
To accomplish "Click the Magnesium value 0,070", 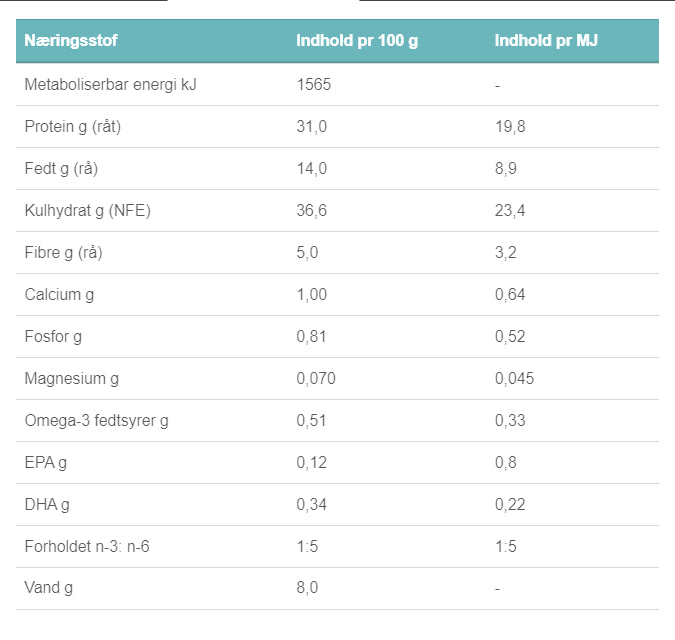I will pos(316,378).
